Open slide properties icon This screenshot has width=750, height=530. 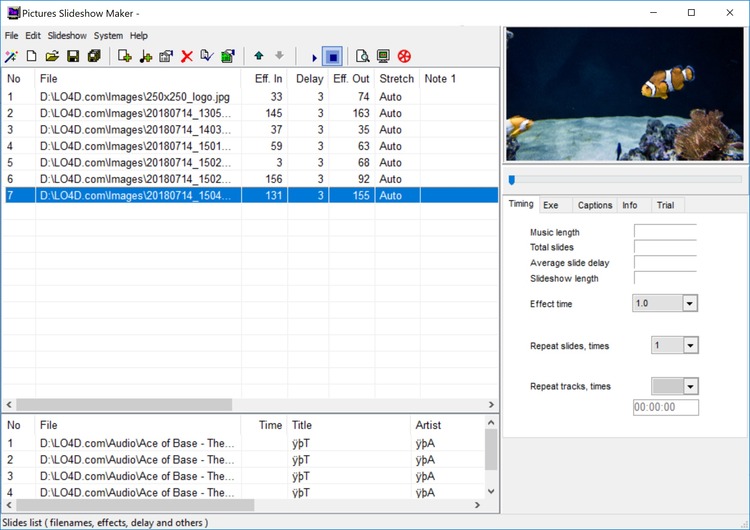coord(166,56)
